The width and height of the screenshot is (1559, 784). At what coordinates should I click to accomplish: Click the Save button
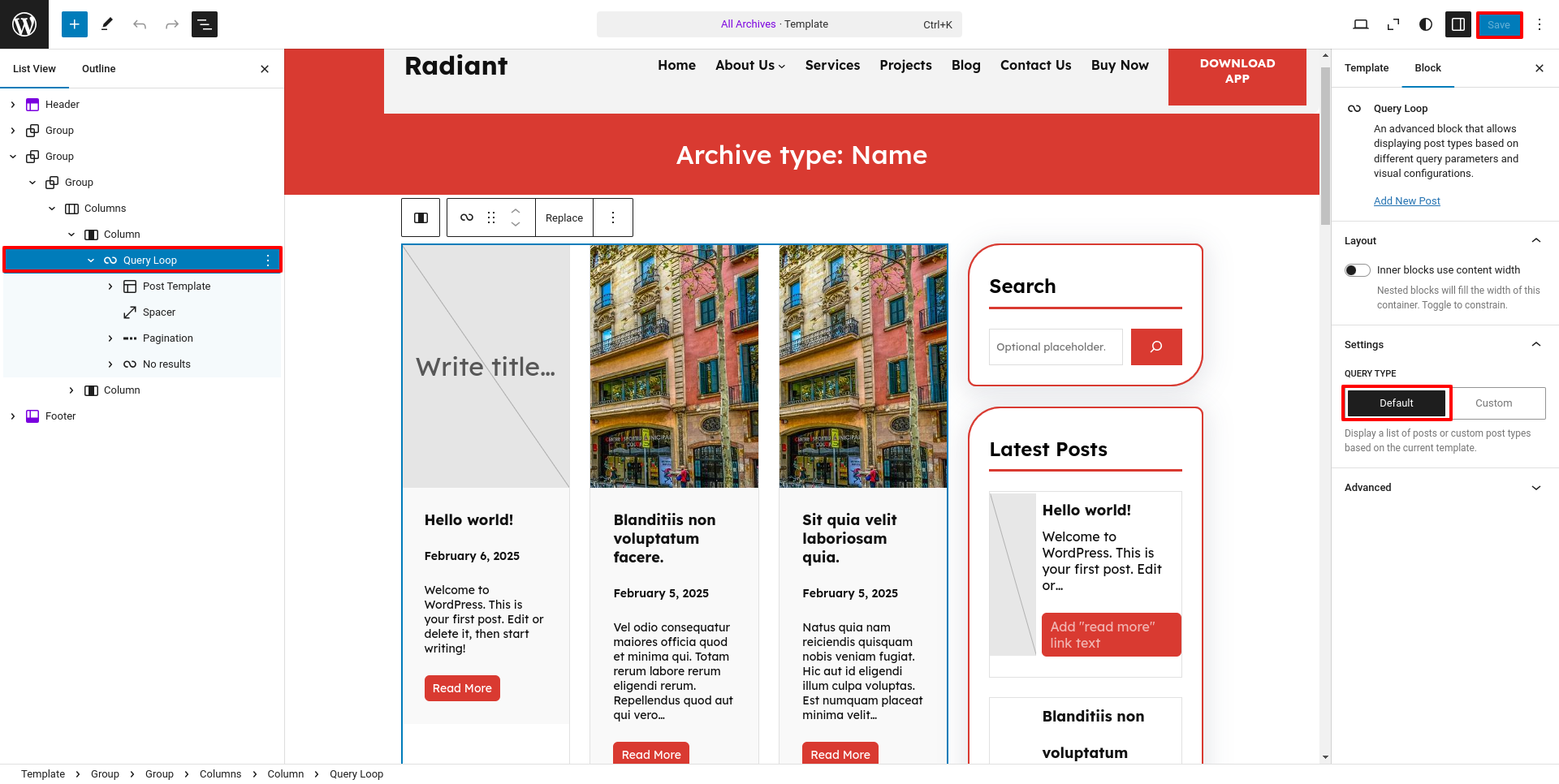(1499, 24)
